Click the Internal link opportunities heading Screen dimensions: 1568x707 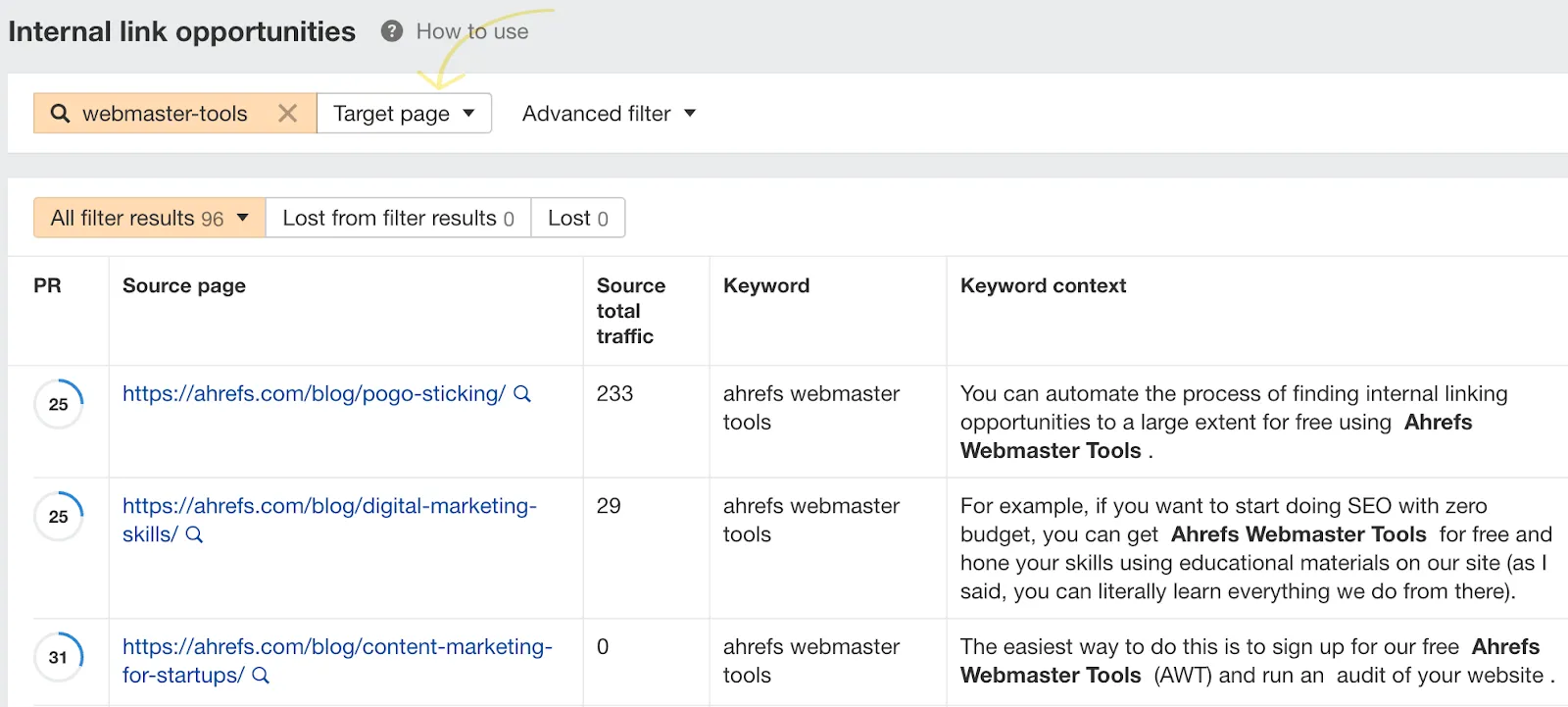[181, 31]
